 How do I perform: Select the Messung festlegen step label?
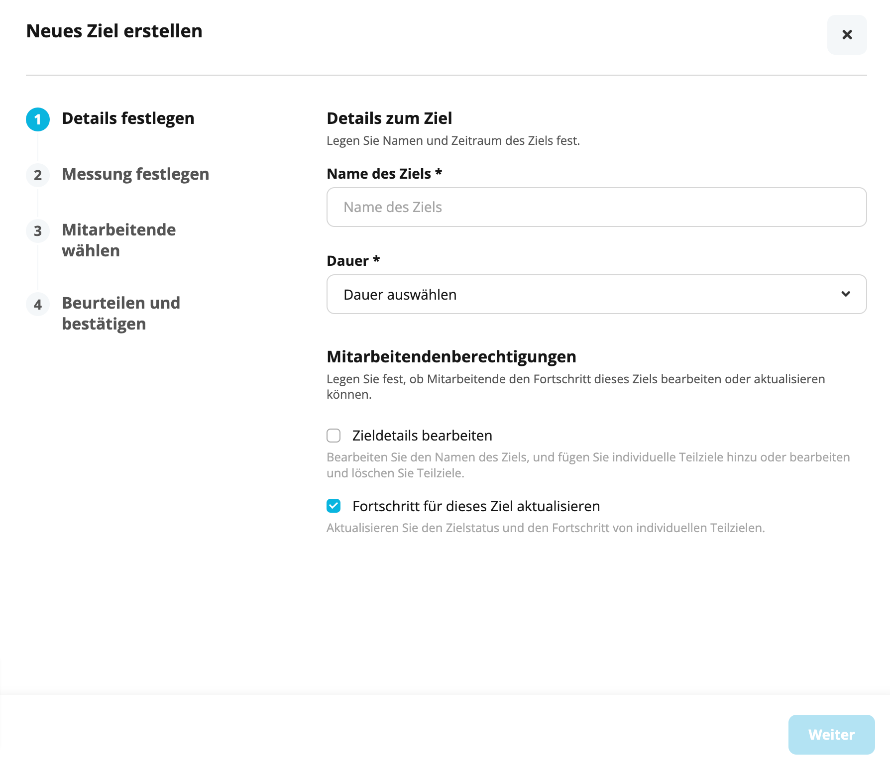(x=136, y=174)
